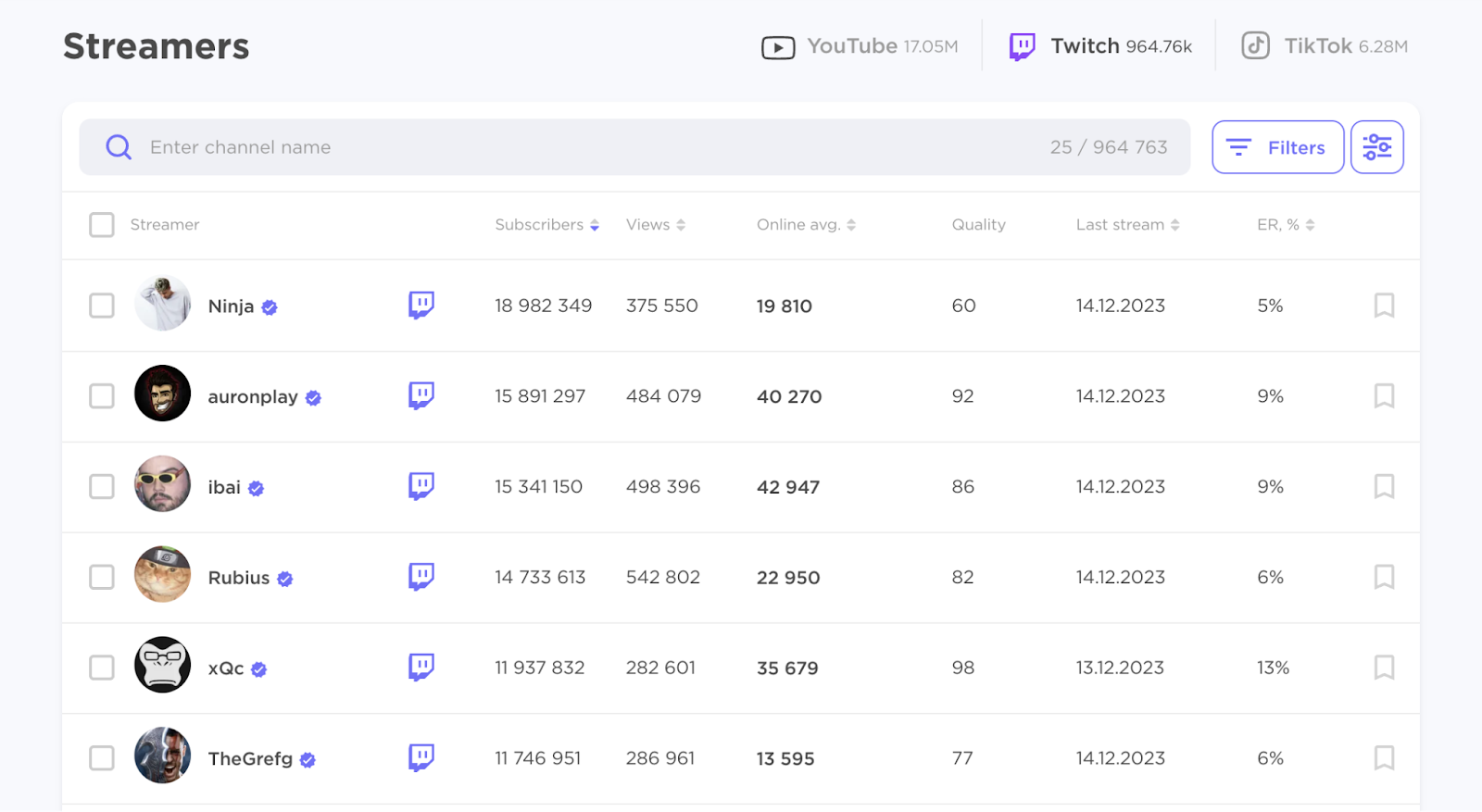Check the box next to Ninja
The width and height of the screenshot is (1482, 812).
click(x=102, y=306)
